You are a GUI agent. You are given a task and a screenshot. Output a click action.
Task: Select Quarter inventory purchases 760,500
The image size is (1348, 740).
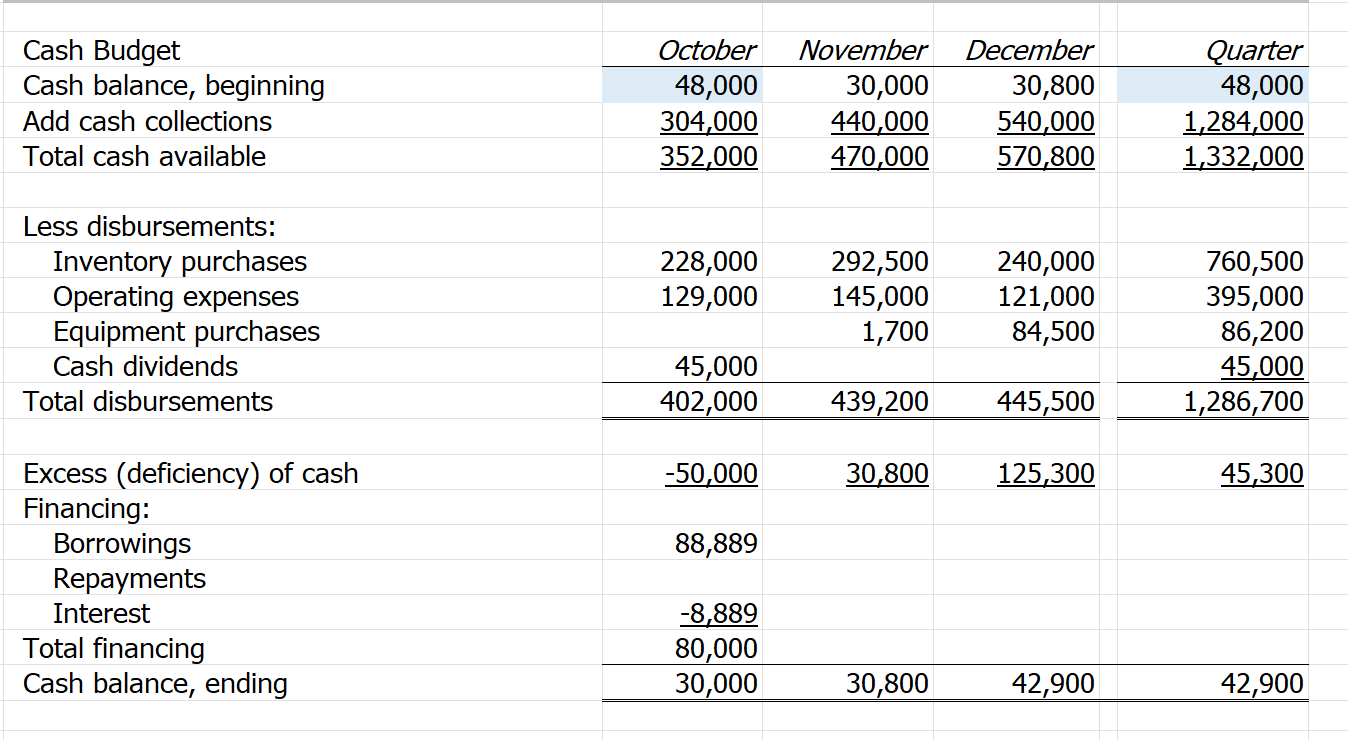pyautogui.click(x=1255, y=261)
